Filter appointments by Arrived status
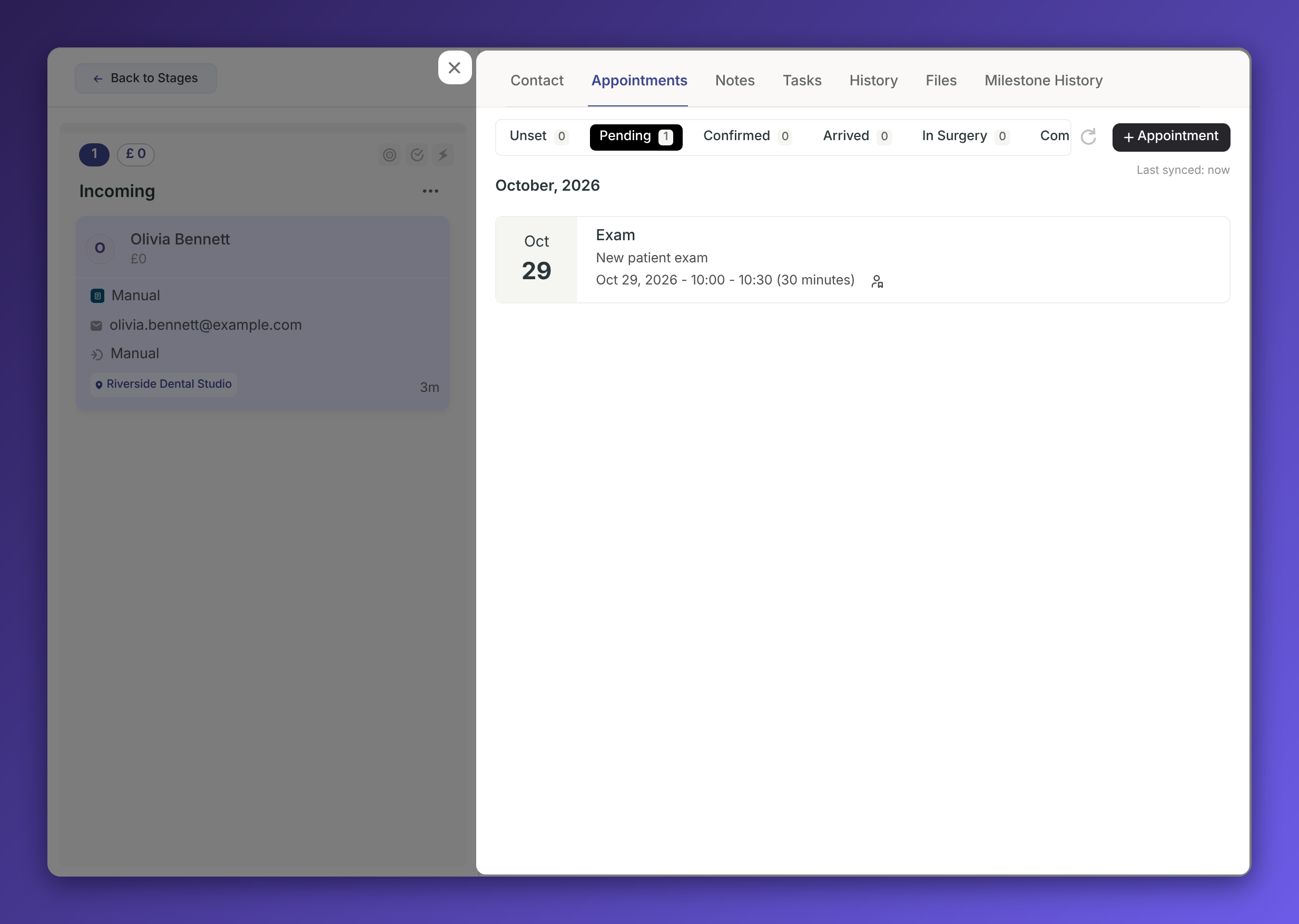Screen dimensions: 1299x924 (857, 136)
